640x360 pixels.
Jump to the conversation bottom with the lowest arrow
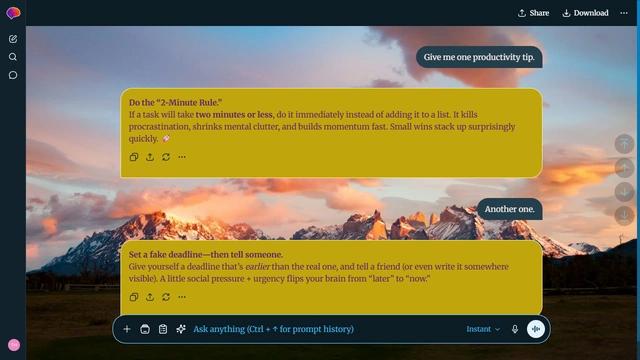click(624, 216)
